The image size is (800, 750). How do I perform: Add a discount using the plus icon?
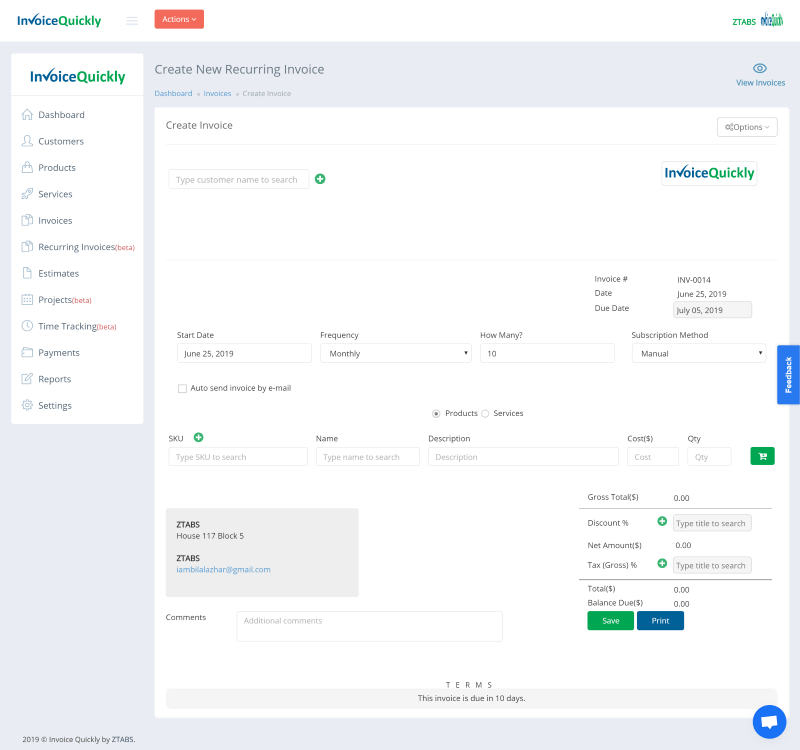coord(662,522)
